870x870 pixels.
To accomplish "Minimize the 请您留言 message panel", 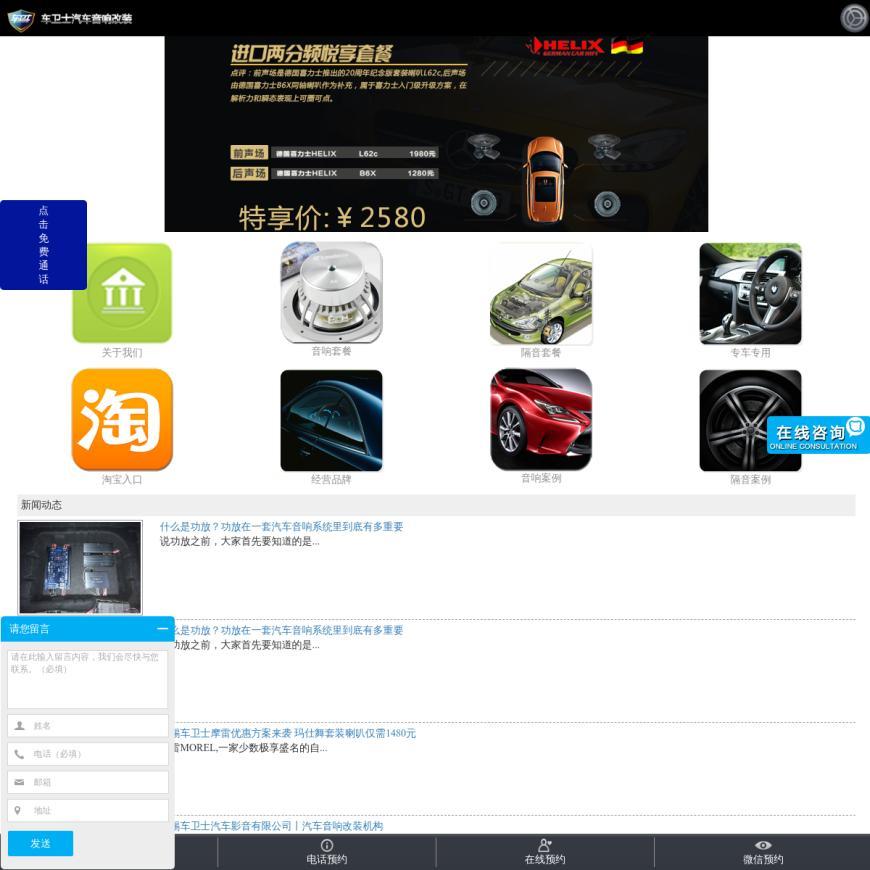I will pyautogui.click(x=163, y=629).
